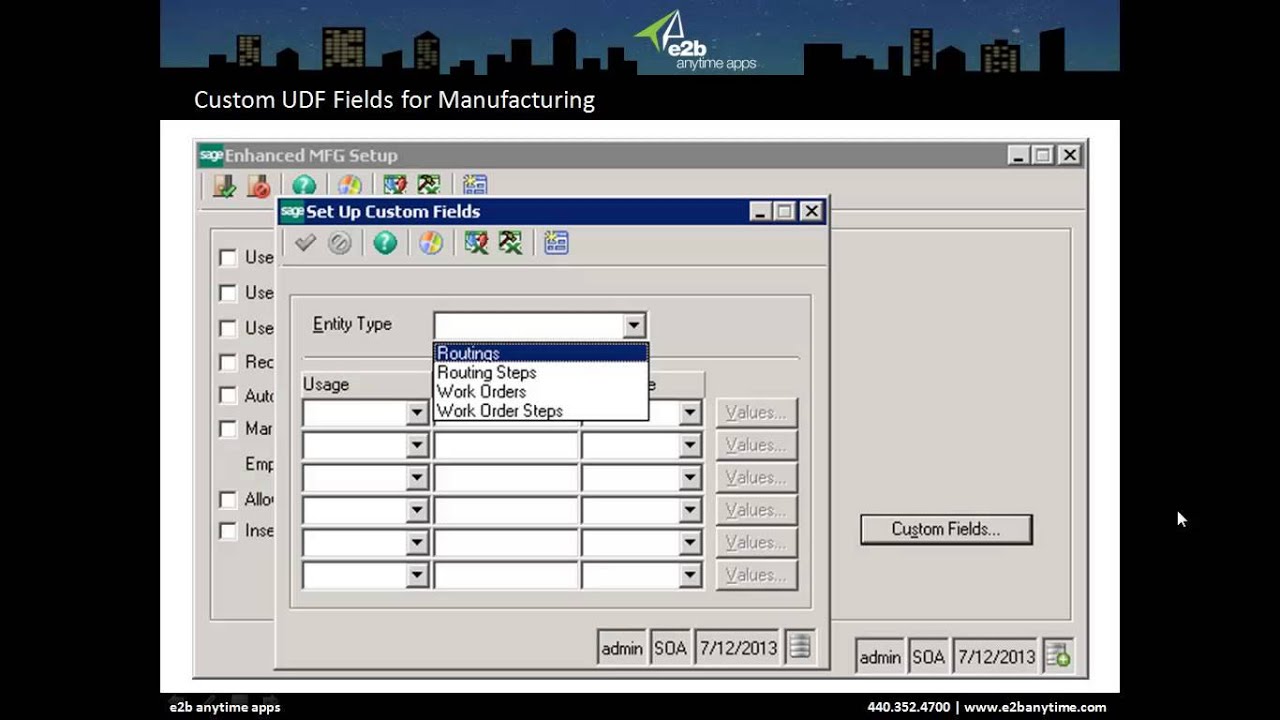
Task: Choose Work Order Steps in Entity Type list
Action: (x=540, y=410)
